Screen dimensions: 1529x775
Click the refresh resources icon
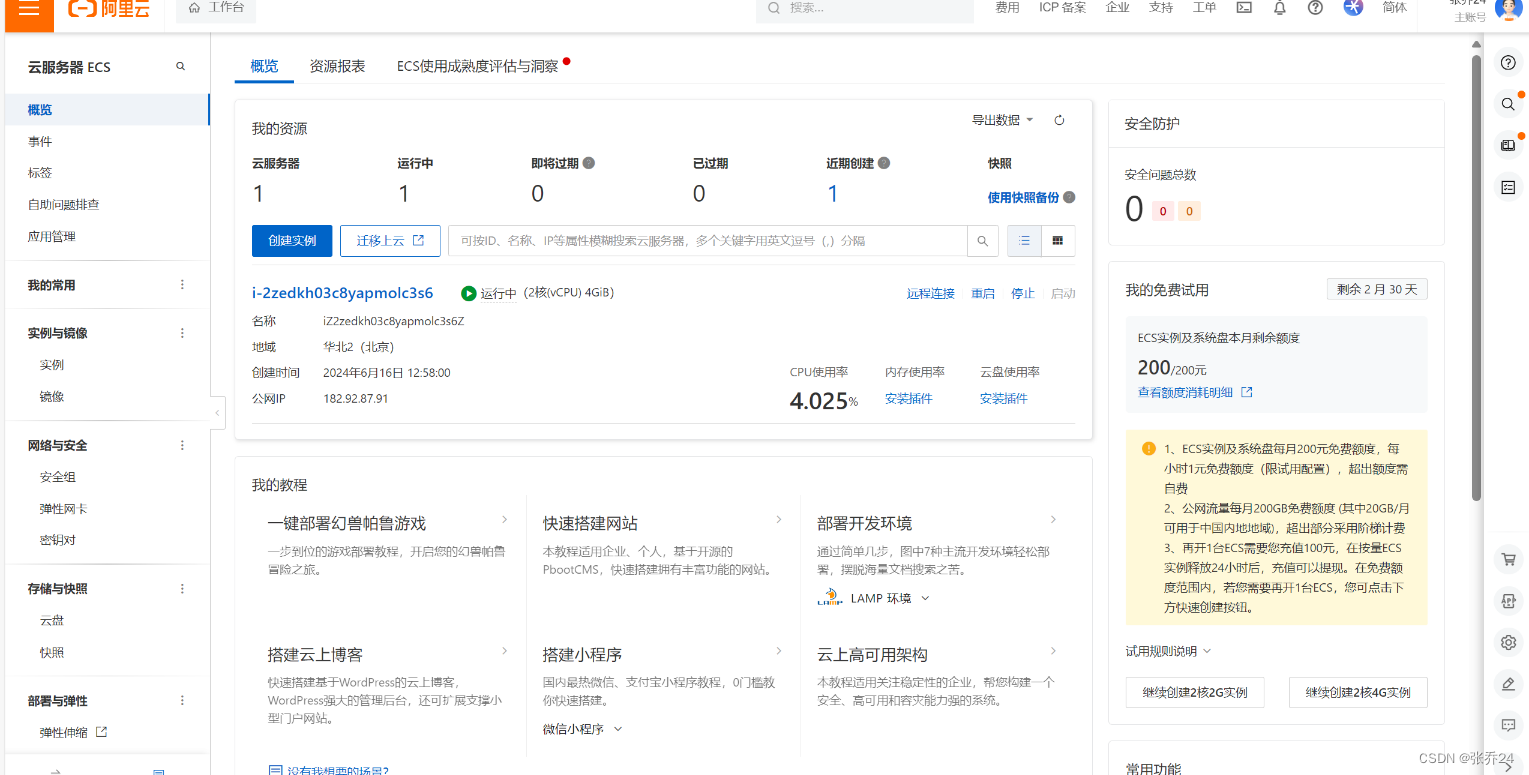[x=1059, y=120]
